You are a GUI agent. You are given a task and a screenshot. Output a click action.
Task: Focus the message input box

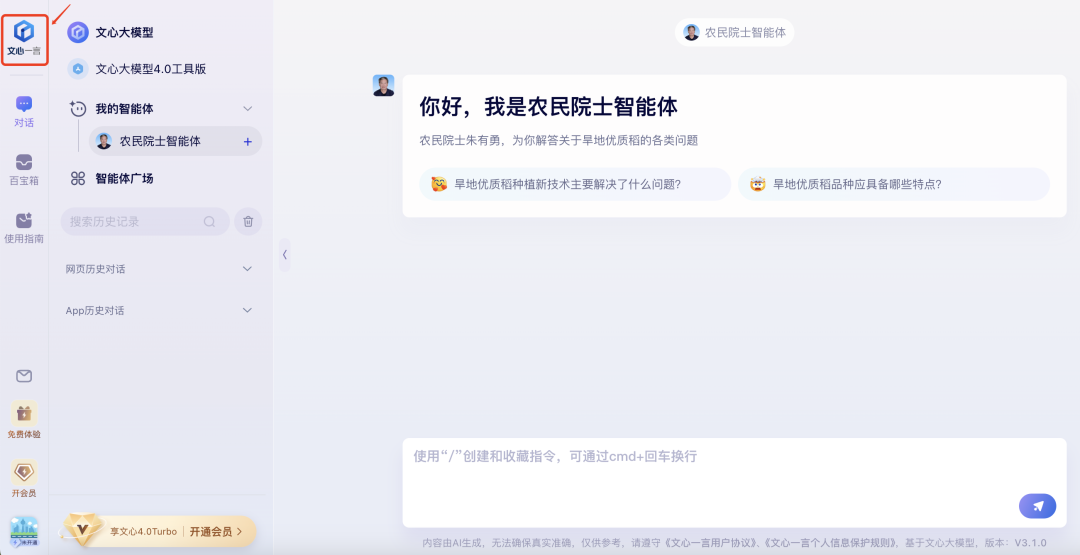[734, 483]
